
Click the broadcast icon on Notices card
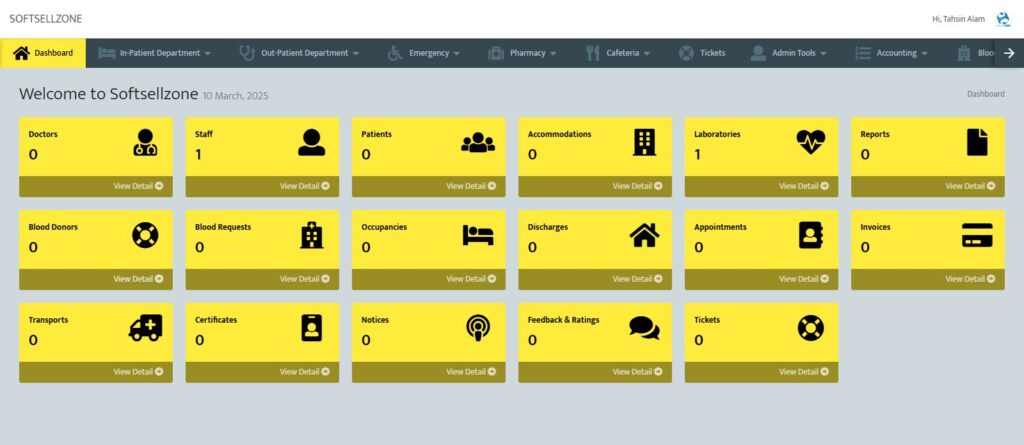coord(478,328)
